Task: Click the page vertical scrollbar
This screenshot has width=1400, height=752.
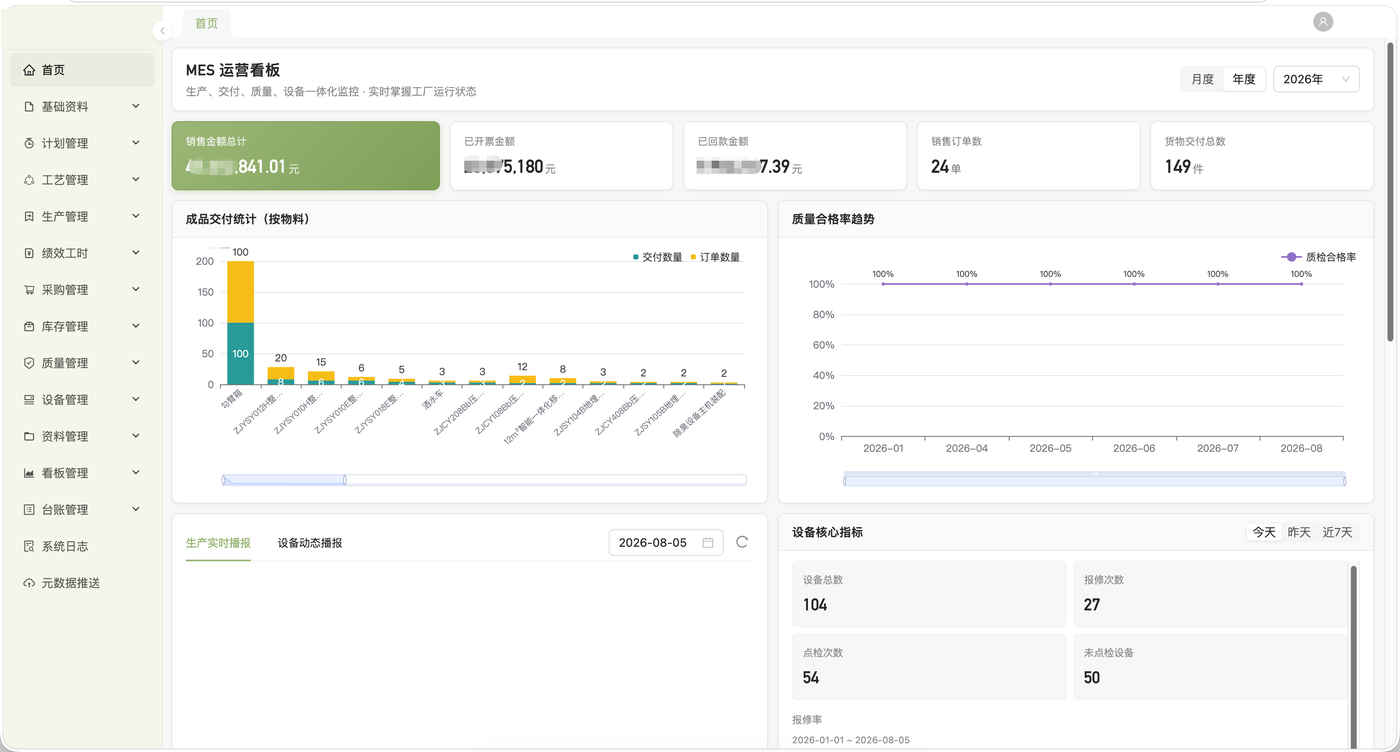Action: tap(1390, 190)
